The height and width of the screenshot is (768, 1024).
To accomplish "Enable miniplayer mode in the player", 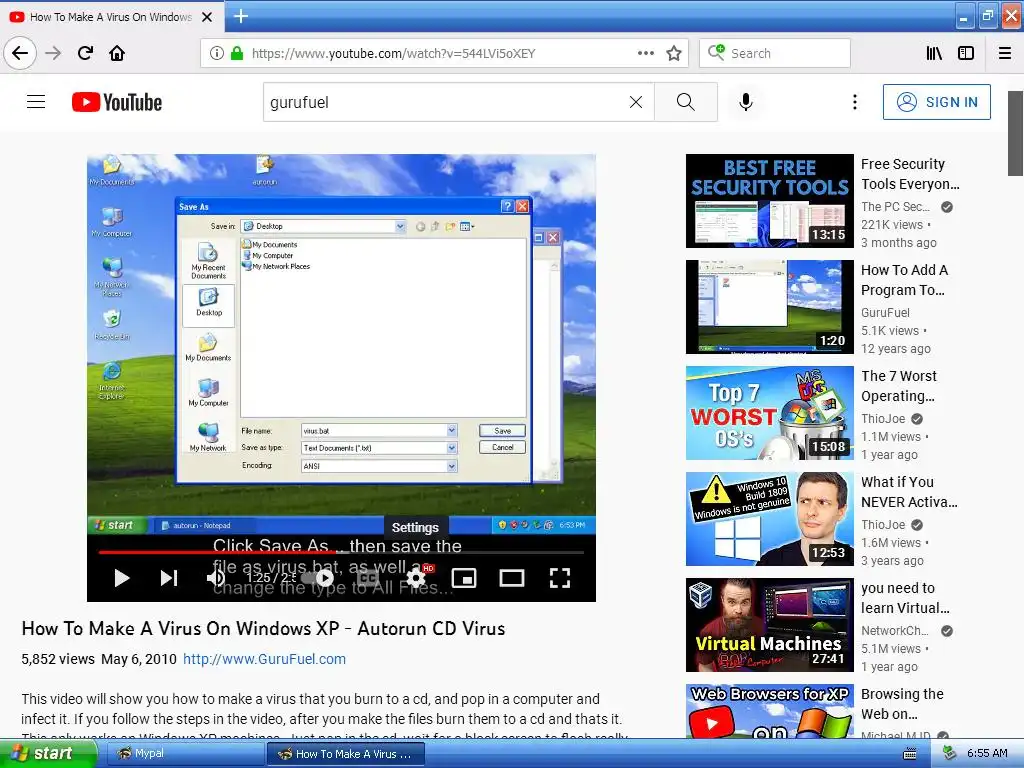I will [x=464, y=578].
